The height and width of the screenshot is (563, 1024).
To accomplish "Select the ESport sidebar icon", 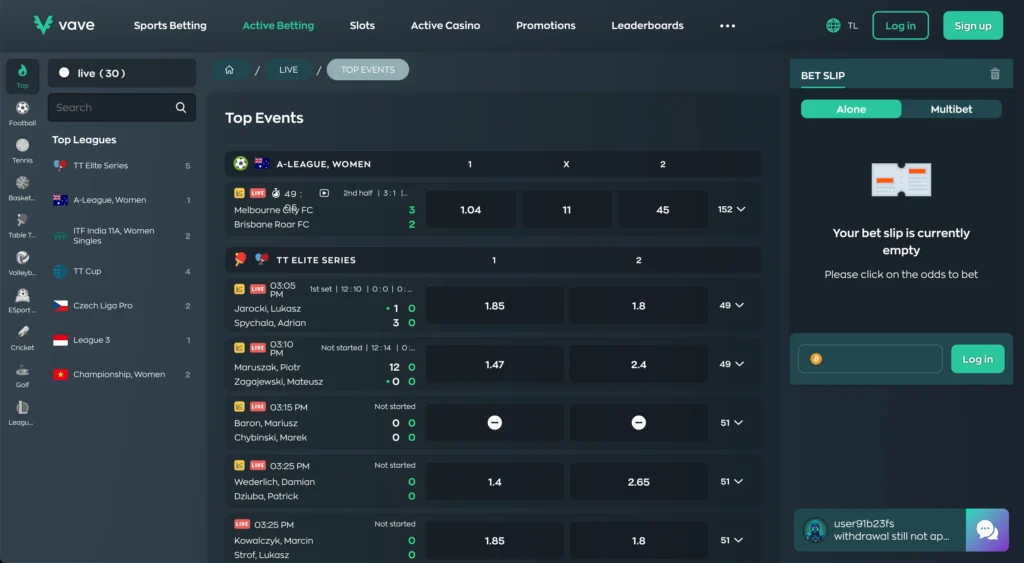I will point(22,300).
